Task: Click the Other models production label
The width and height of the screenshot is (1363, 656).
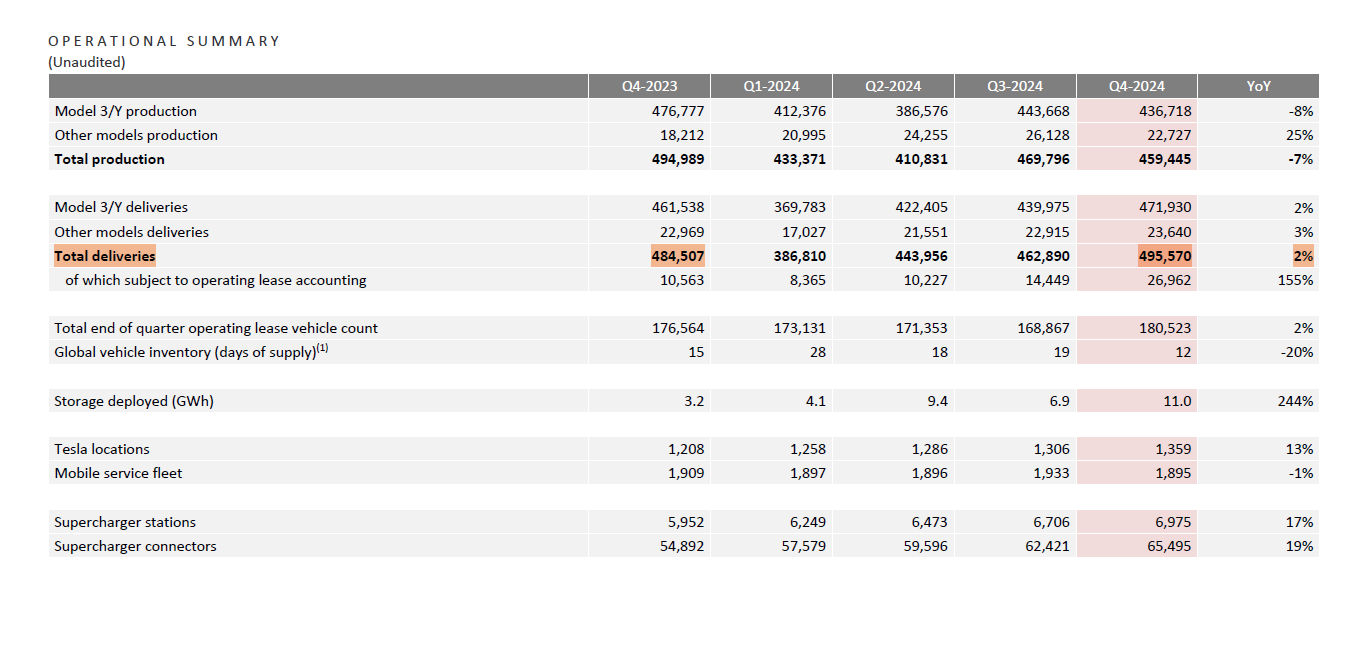Action: [136, 135]
